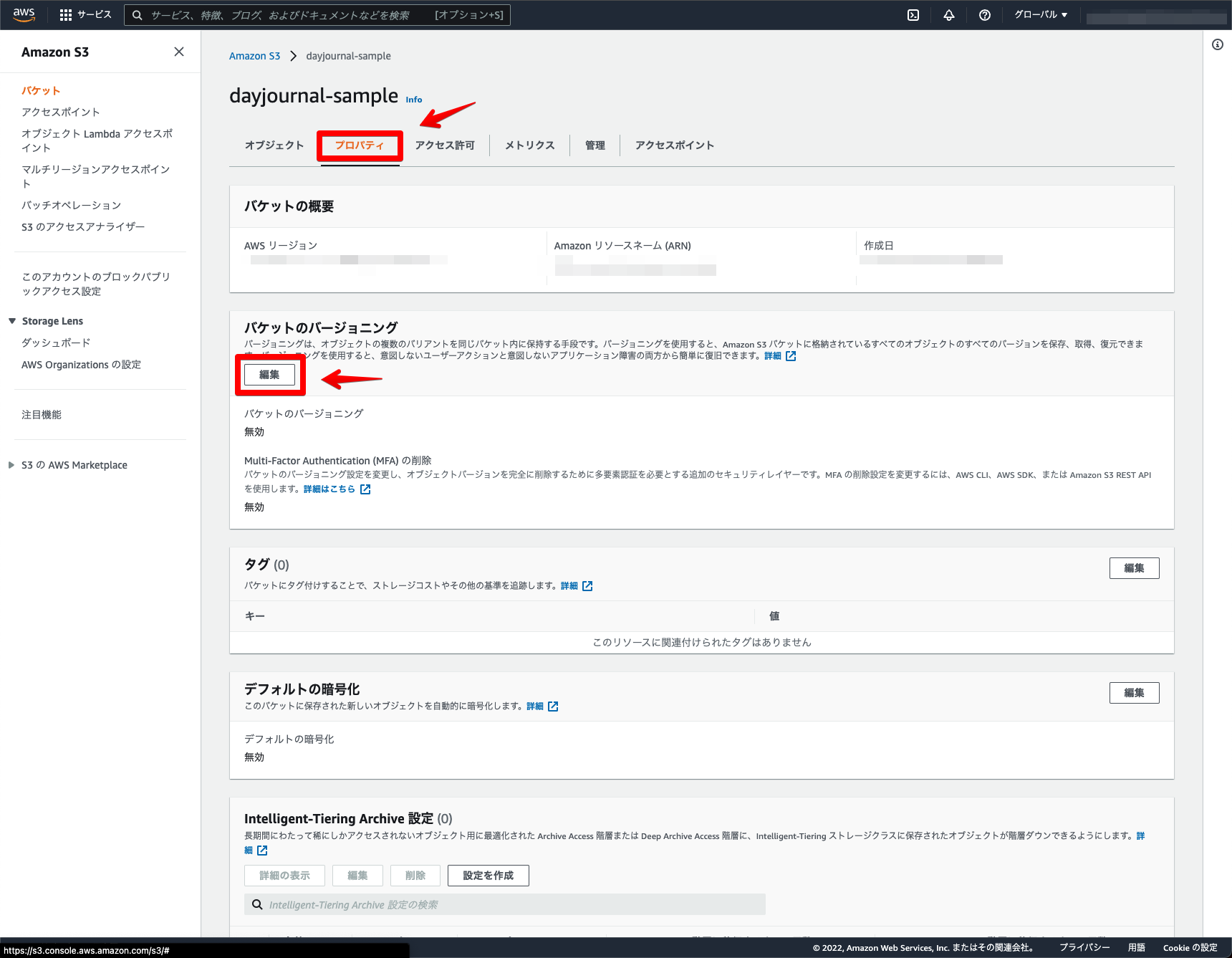The width and height of the screenshot is (1232, 958).
Task: Open S3 のアクセスアナライザー sidebar link
Action: pyautogui.click(x=83, y=227)
